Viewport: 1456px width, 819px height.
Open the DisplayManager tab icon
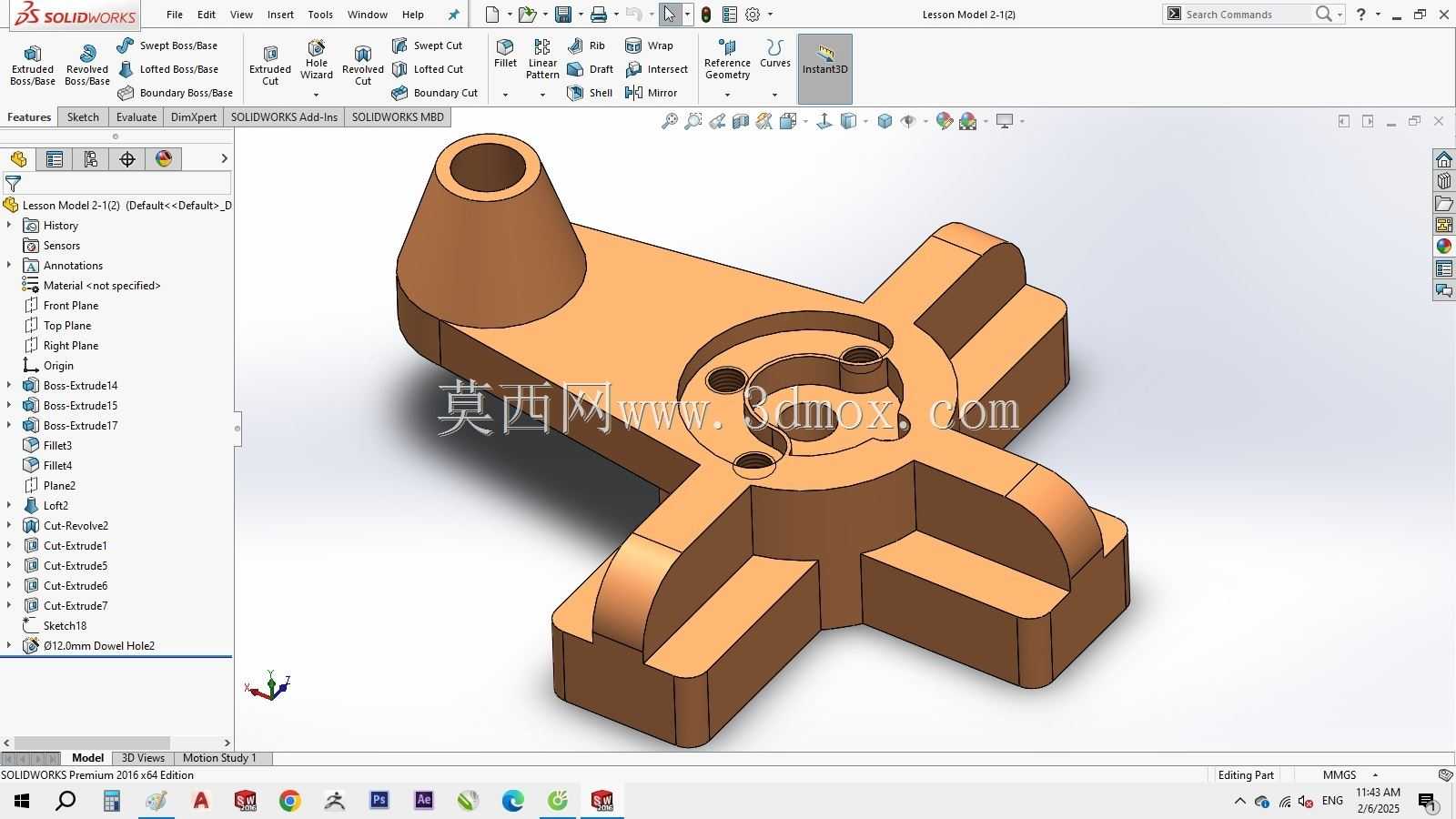coord(164,159)
